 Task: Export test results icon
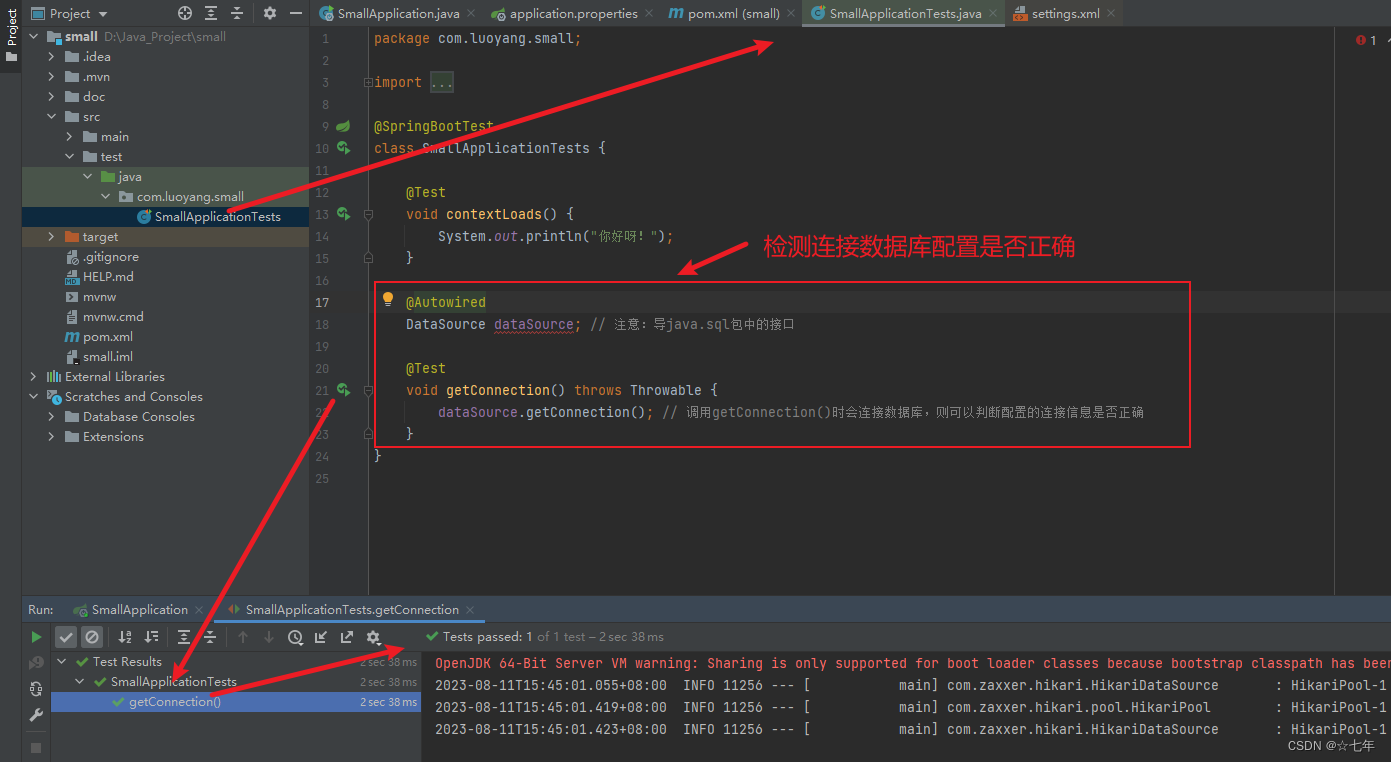coord(347,637)
